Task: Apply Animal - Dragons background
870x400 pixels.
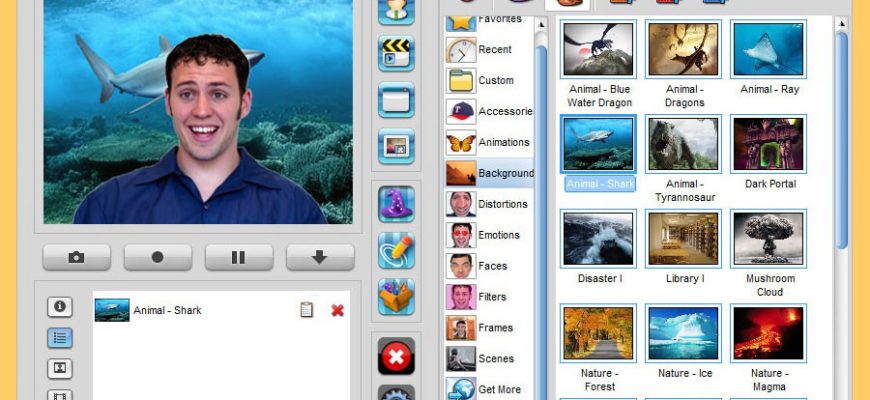Action: click(x=684, y=49)
